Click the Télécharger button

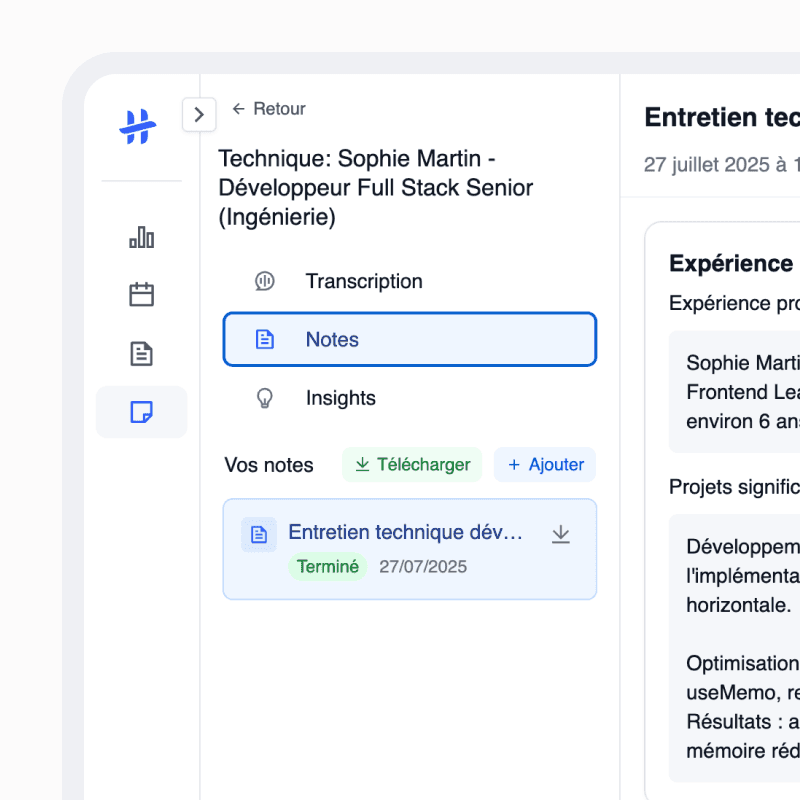tap(412, 464)
